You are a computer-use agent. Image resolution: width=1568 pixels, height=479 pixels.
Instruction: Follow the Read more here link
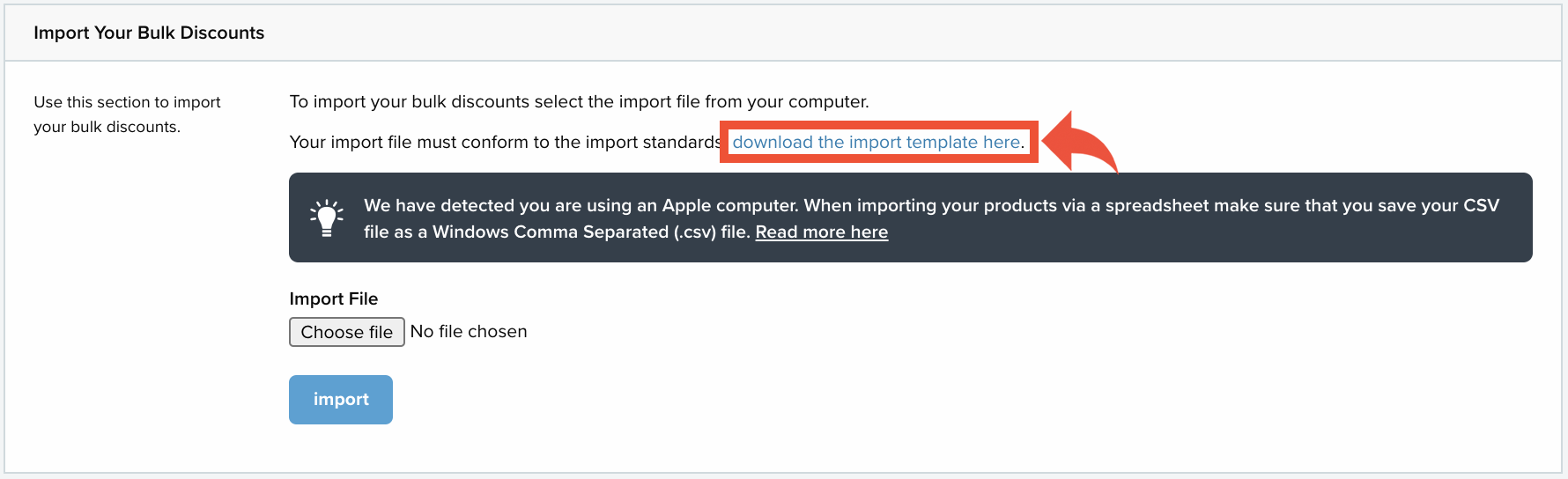click(822, 232)
